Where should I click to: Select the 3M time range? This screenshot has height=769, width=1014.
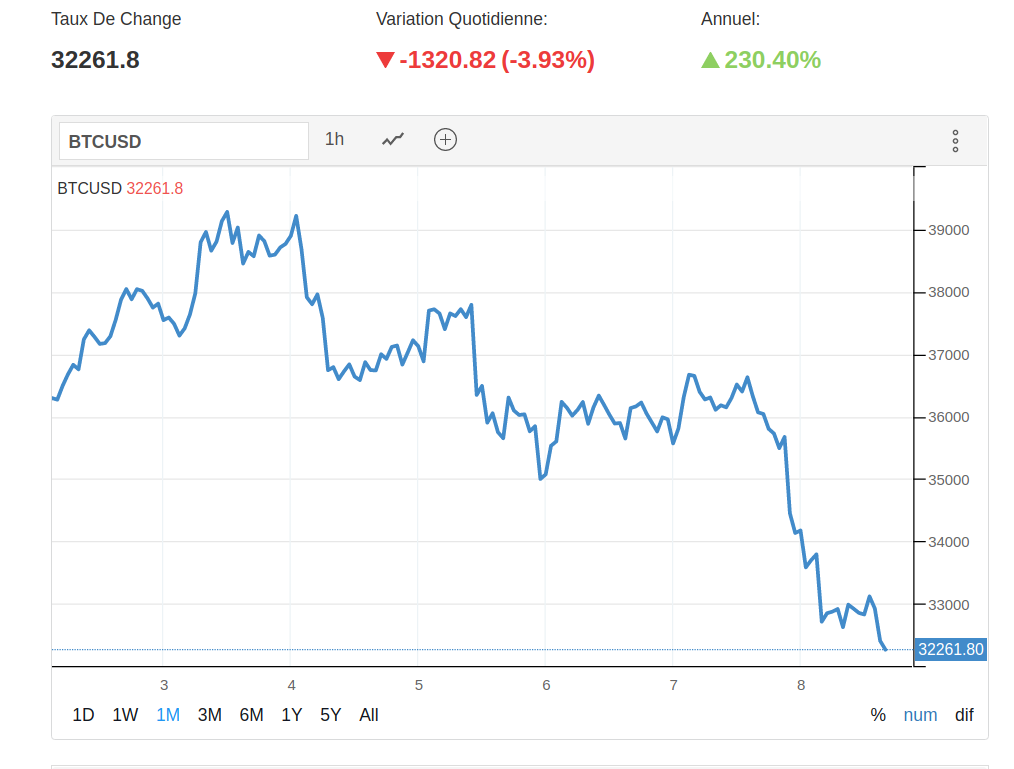210,715
